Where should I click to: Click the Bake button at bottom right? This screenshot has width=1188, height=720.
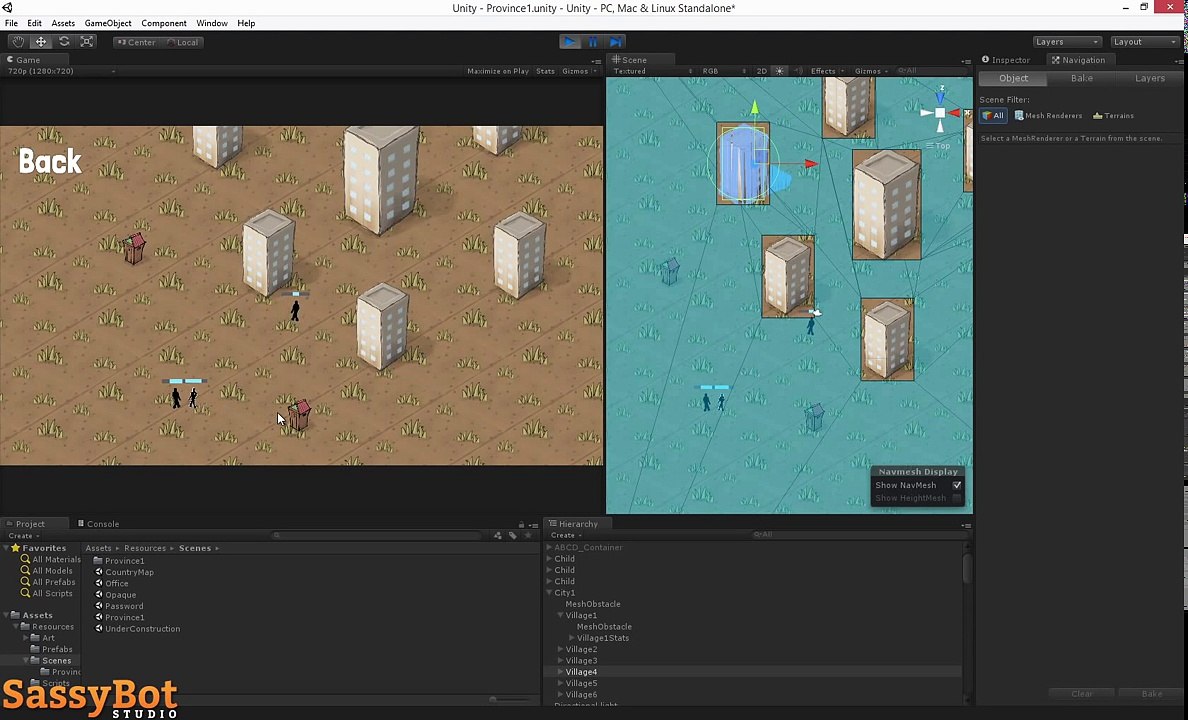tap(1152, 693)
